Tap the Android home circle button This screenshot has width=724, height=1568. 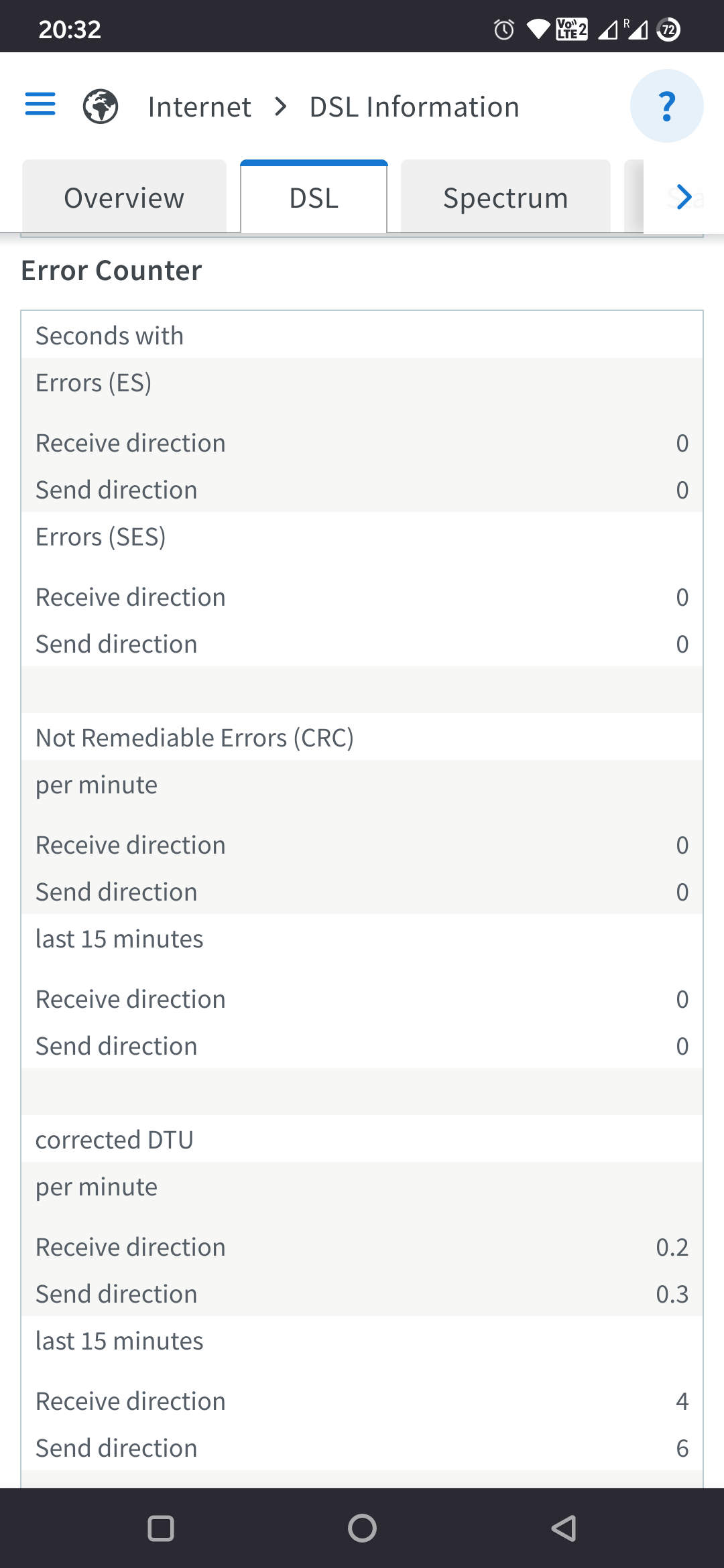click(362, 1528)
